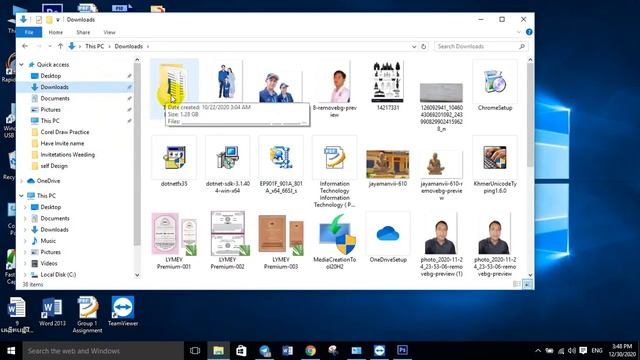Open the Windows Start menu
Screen dimensions: 640x360
pos(11,351)
